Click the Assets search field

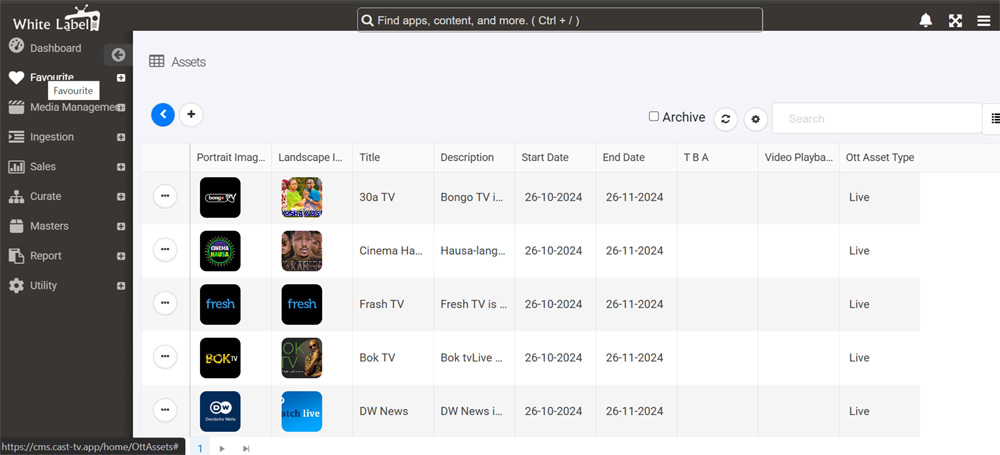875,119
